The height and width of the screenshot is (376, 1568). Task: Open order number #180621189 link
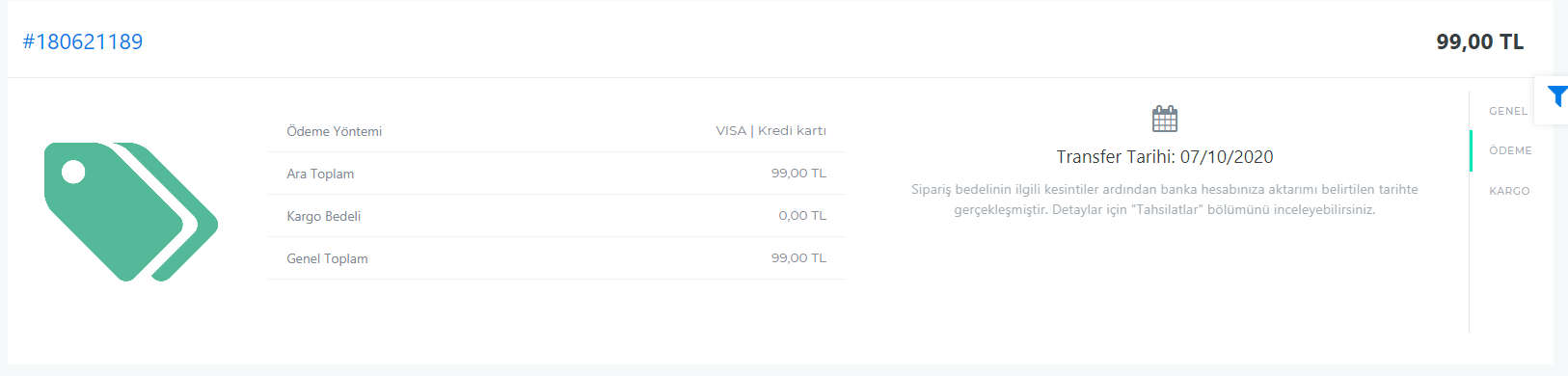coord(83,41)
